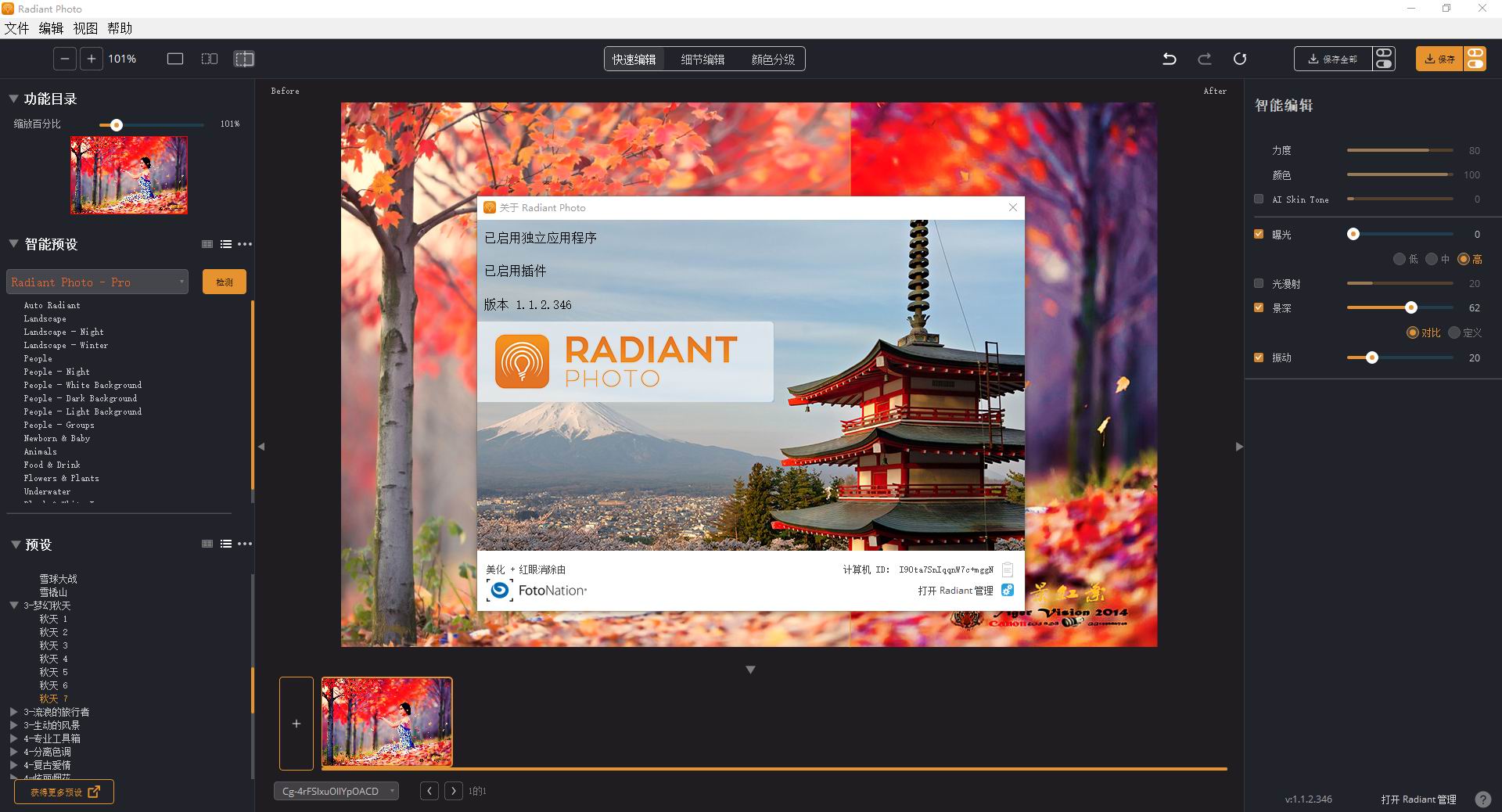Adjust the 缩放百分比 zoom slider
The width and height of the screenshot is (1502, 812).
click(117, 124)
